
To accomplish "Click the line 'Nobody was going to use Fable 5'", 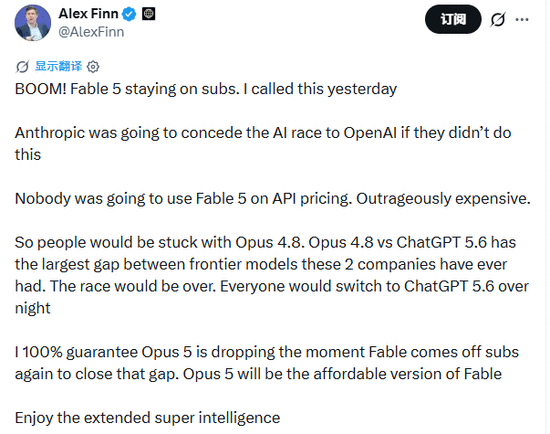I will (x=273, y=199).
